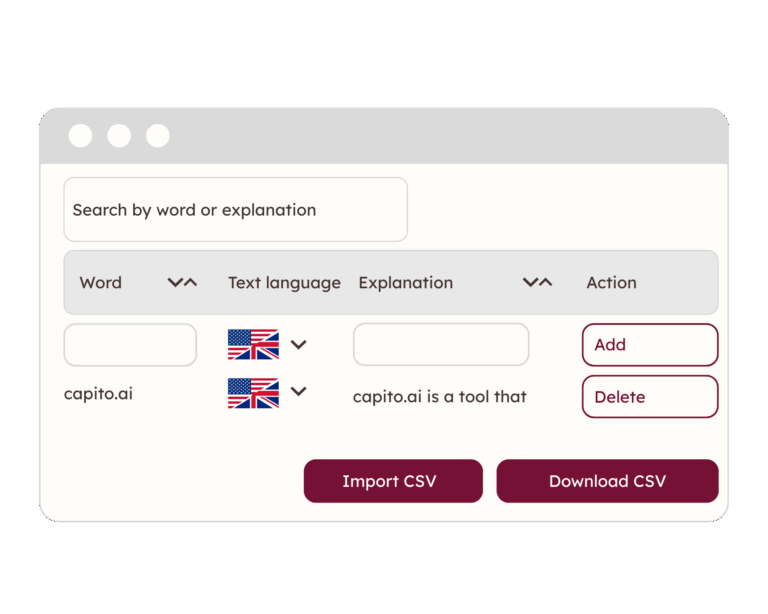The image size is (768, 614).
Task: Click the Explanation column header
Action: (x=406, y=283)
